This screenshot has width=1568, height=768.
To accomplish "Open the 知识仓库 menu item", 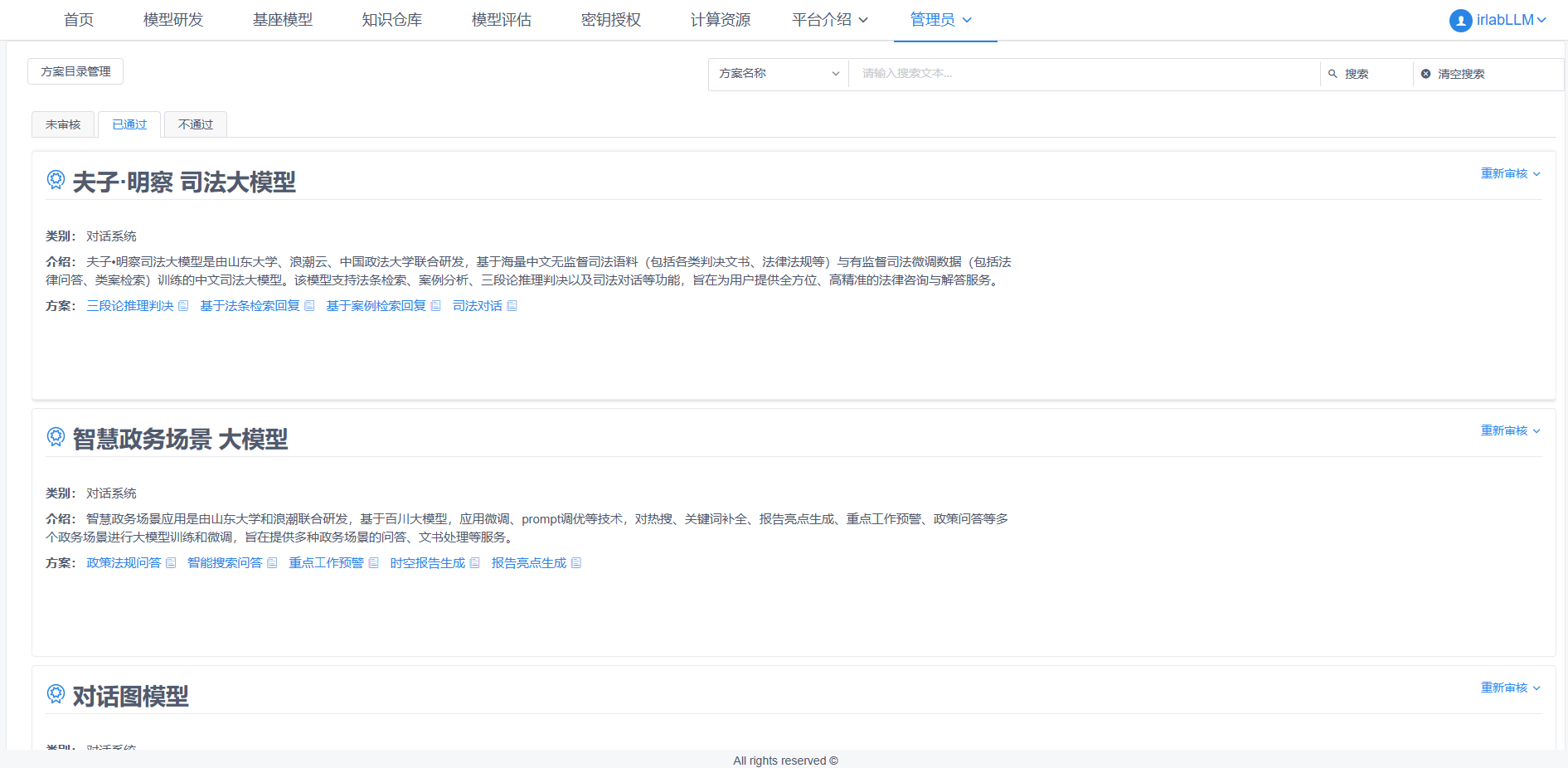I will click(392, 20).
